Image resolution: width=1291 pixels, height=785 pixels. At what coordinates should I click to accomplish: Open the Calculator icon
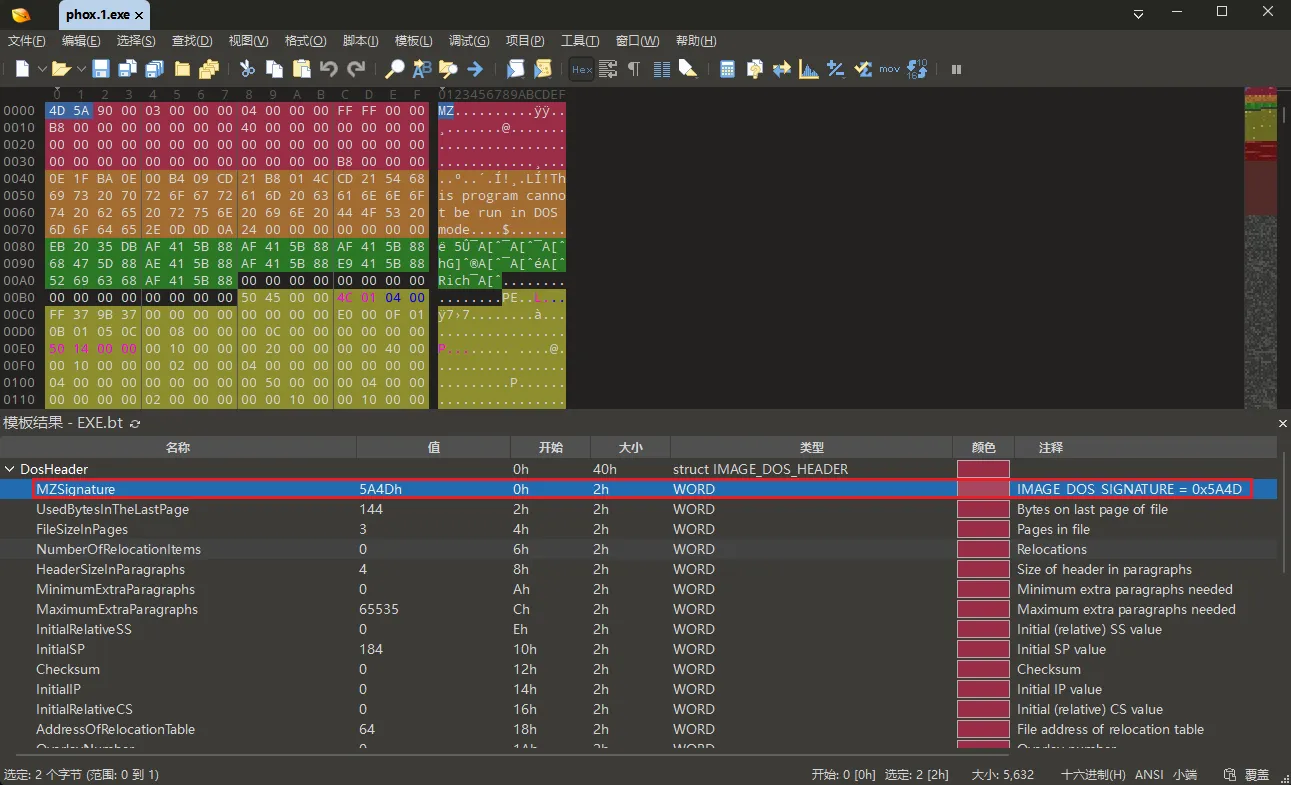pos(727,69)
